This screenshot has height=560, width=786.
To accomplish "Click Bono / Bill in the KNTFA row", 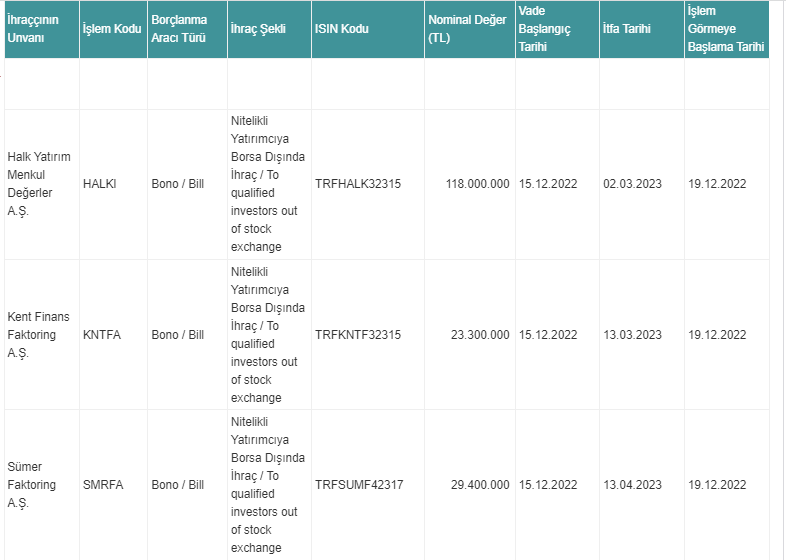I will (177, 335).
